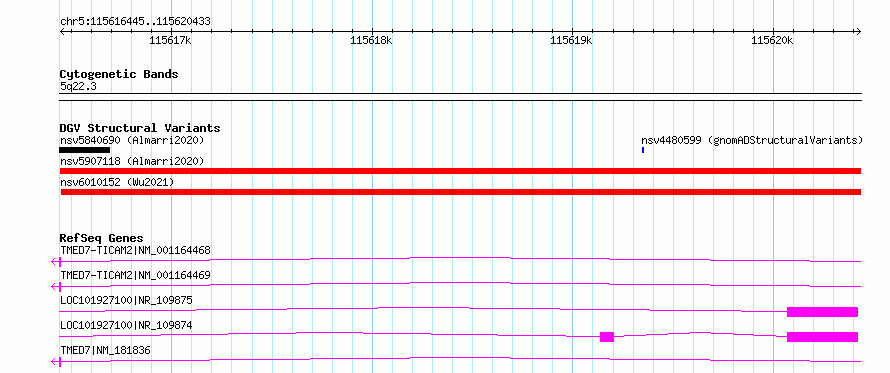Select the Cytogenetic Bands track title
The image size is (890, 373).
pyautogui.click(x=119, y=74)
